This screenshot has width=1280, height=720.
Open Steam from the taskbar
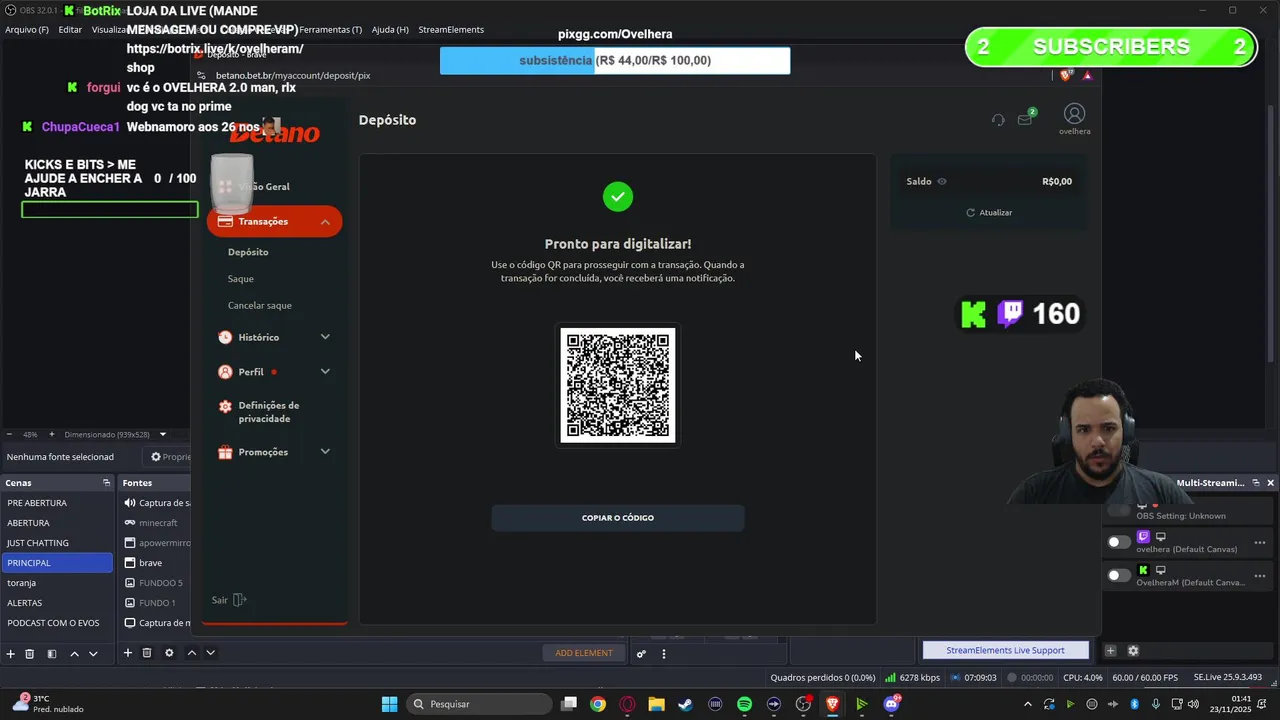click(685, 704)
